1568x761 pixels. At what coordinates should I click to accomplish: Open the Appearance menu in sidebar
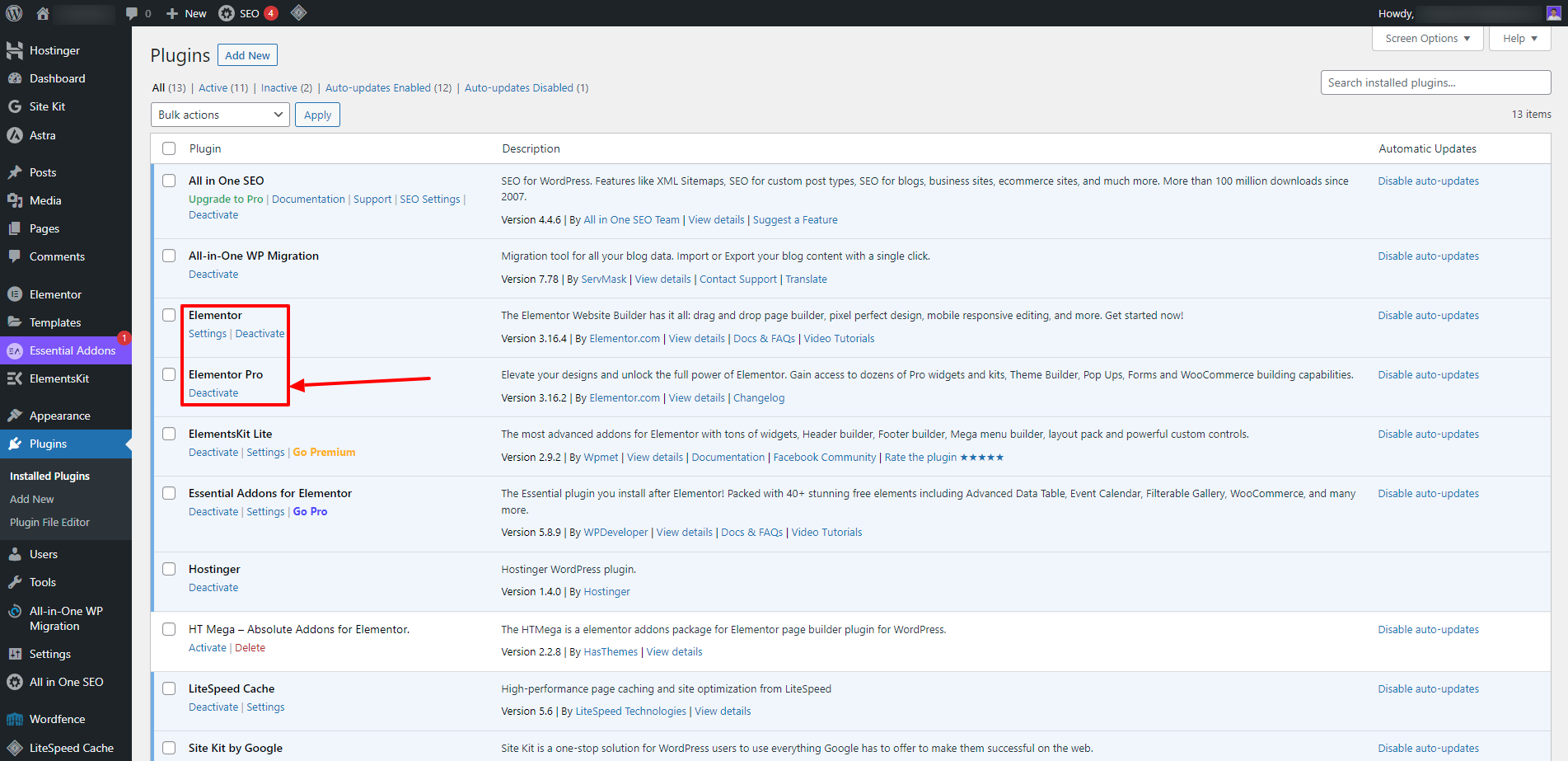59,416
